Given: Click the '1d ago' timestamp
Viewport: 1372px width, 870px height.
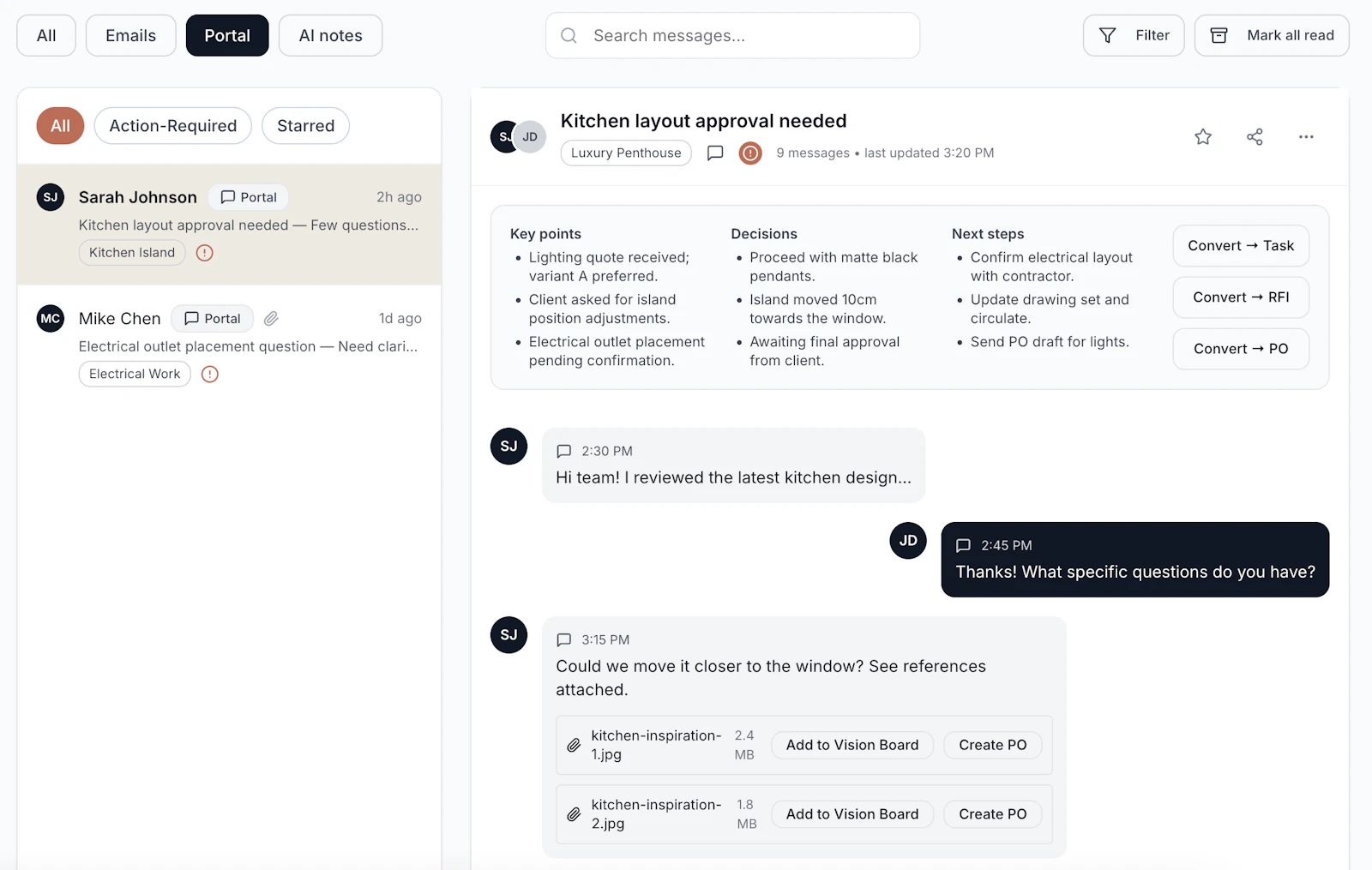Looking at the screenshot, I should 400,319.
